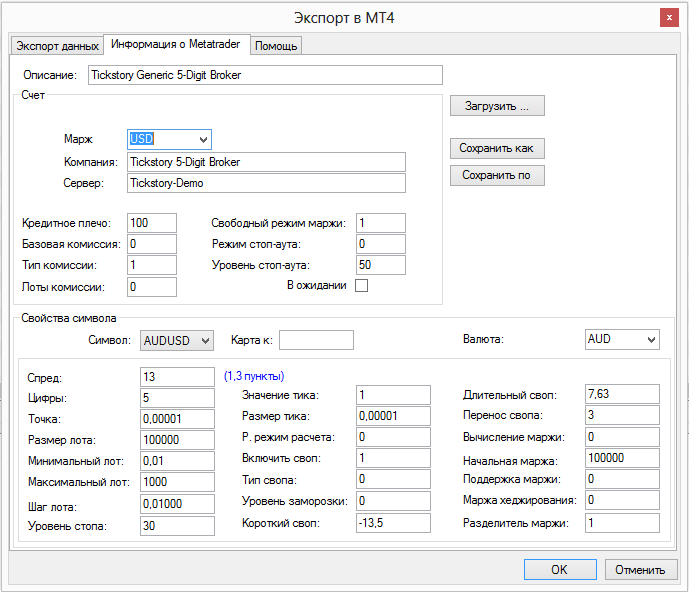Click the Отменить button

tap(640, 570)
